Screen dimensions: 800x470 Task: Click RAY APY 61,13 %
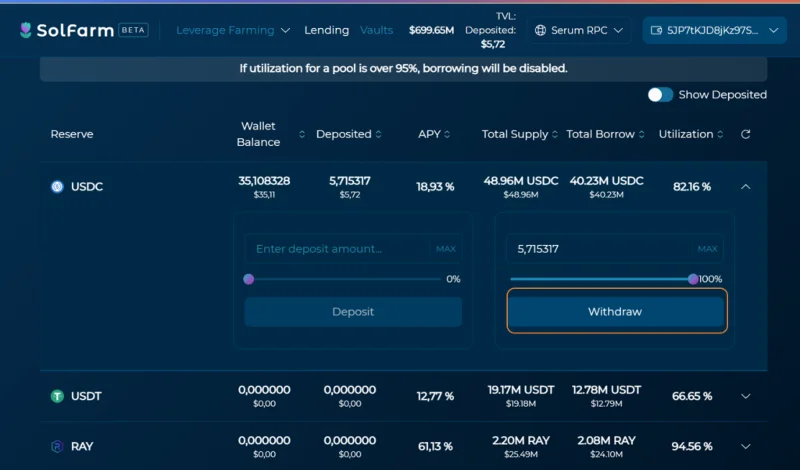click(435, 447)
